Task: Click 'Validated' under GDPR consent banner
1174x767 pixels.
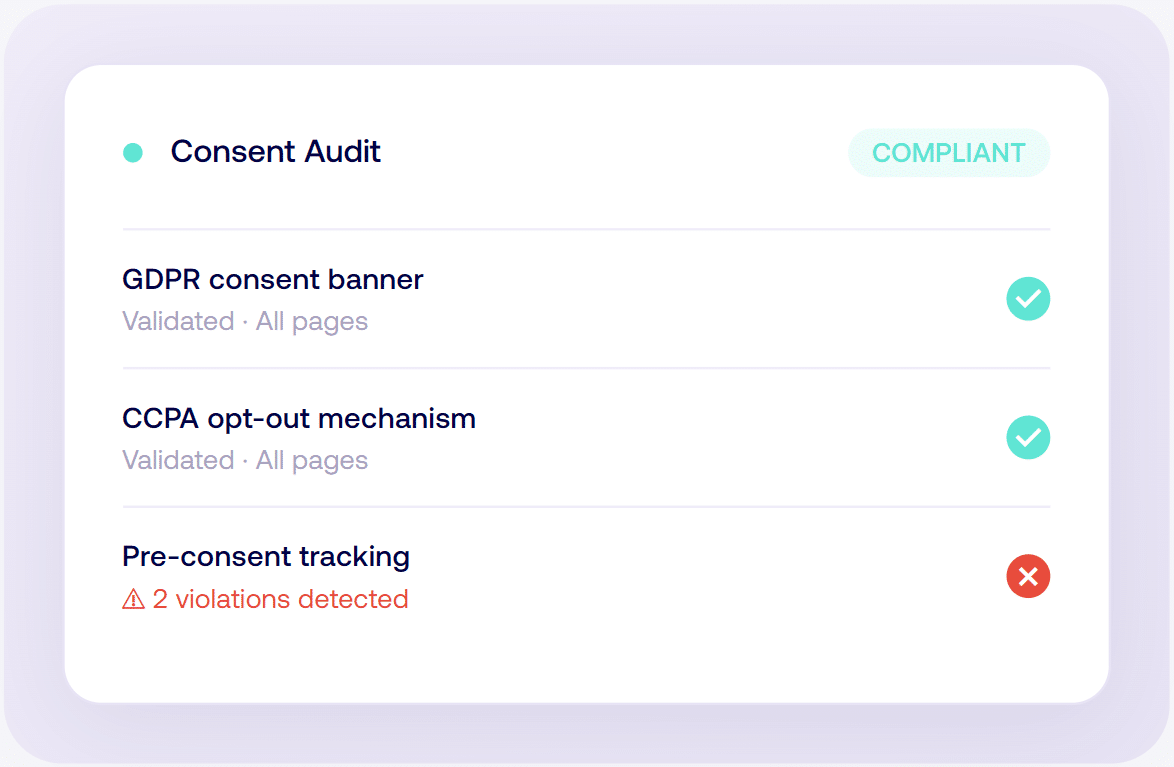Action: [x=178, y=322]
